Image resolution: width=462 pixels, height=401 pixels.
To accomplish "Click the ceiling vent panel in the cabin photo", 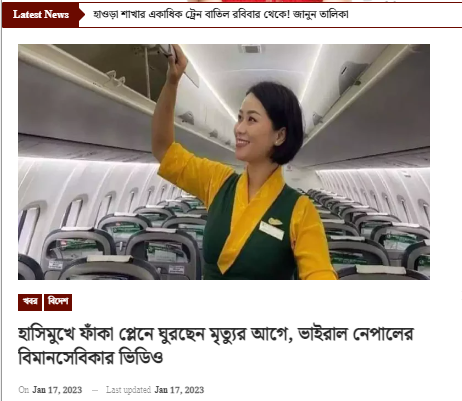I will point(250,49).
